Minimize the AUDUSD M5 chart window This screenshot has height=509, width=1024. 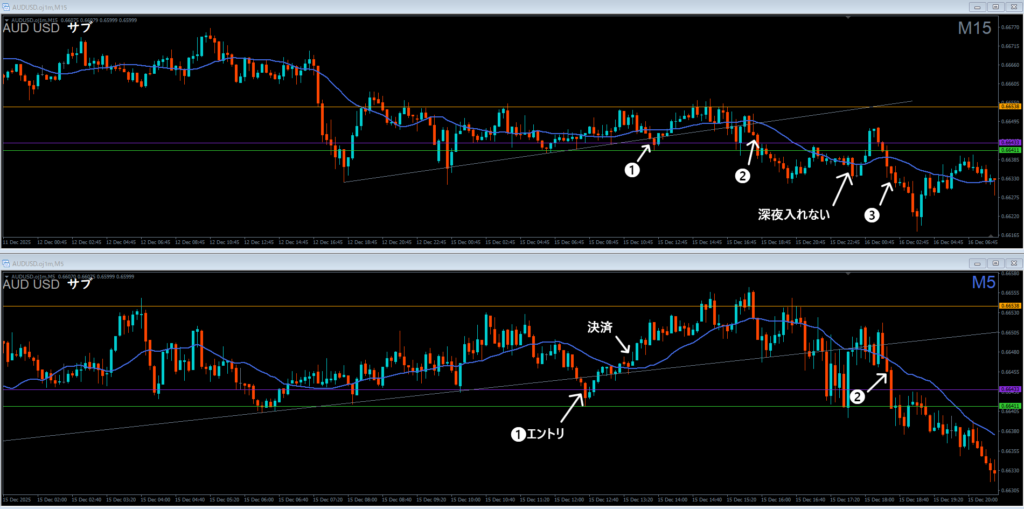(978, 263)
